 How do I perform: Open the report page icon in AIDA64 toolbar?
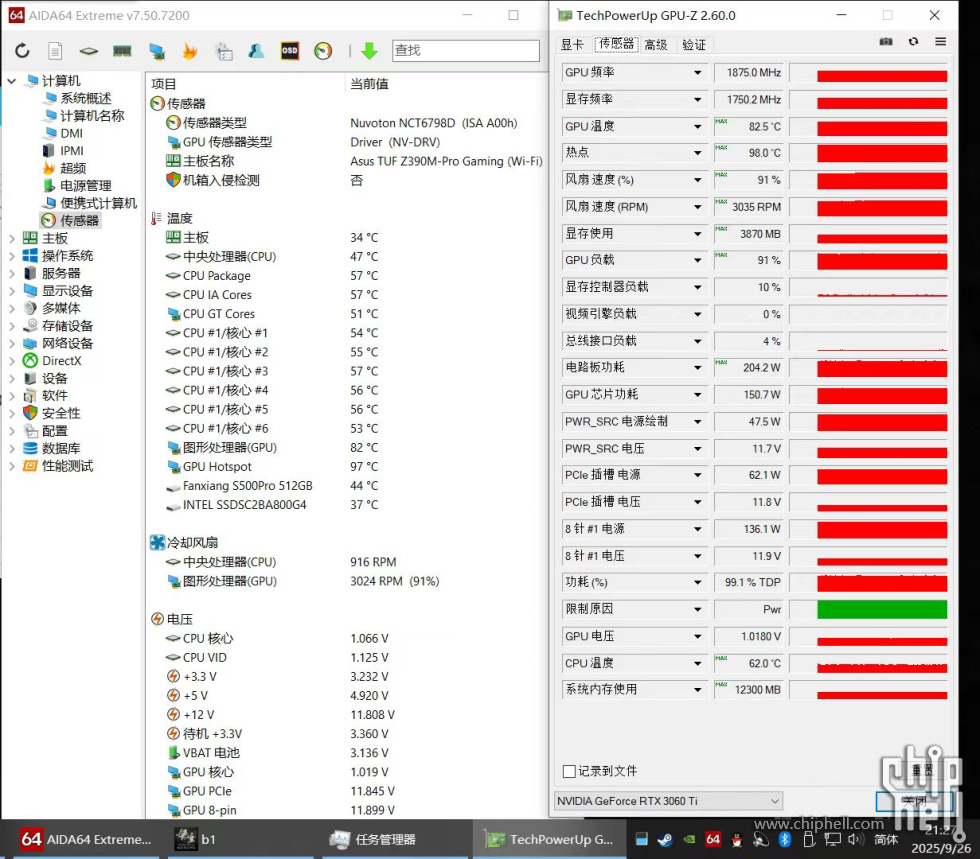55,51
